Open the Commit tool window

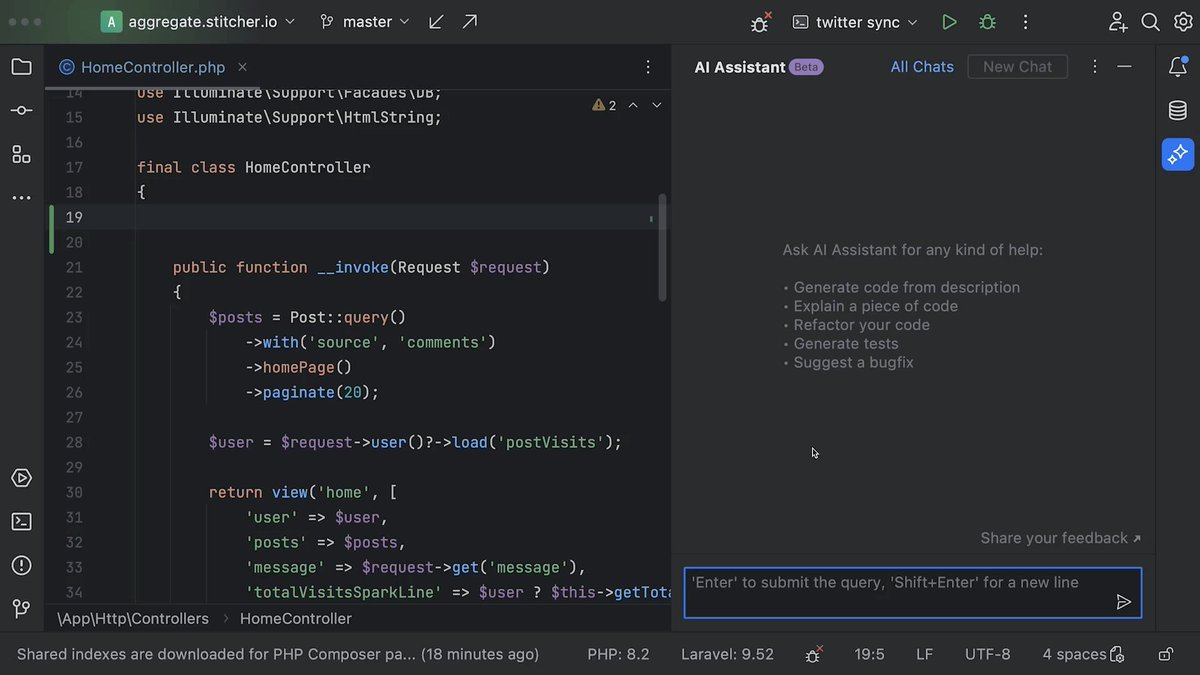click(23, 110)
